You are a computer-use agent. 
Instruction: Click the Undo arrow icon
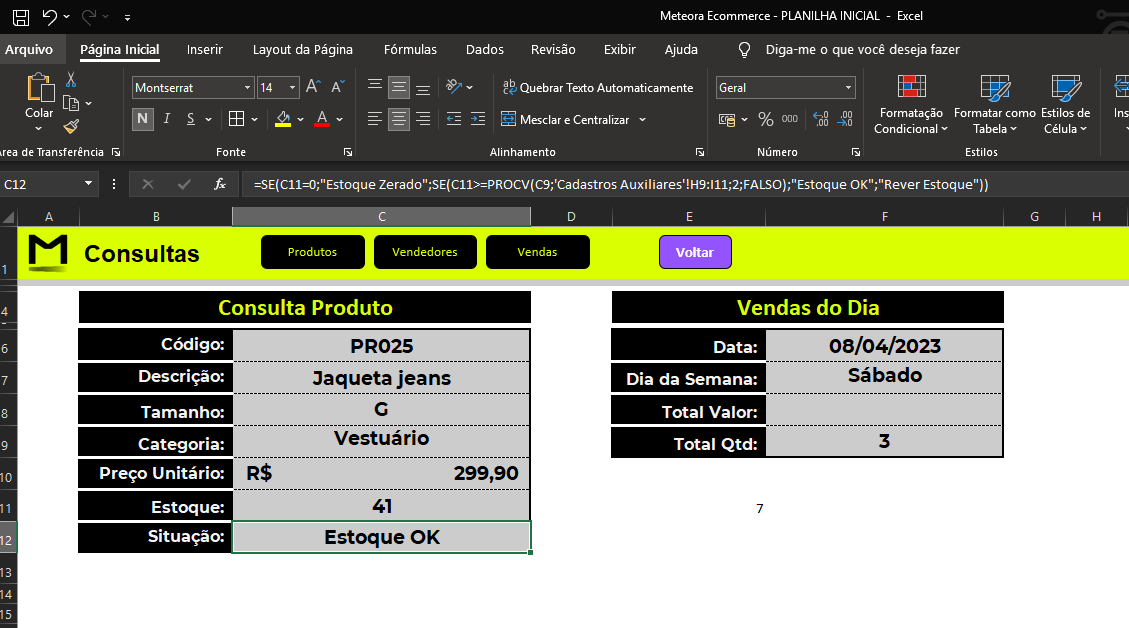49,17
